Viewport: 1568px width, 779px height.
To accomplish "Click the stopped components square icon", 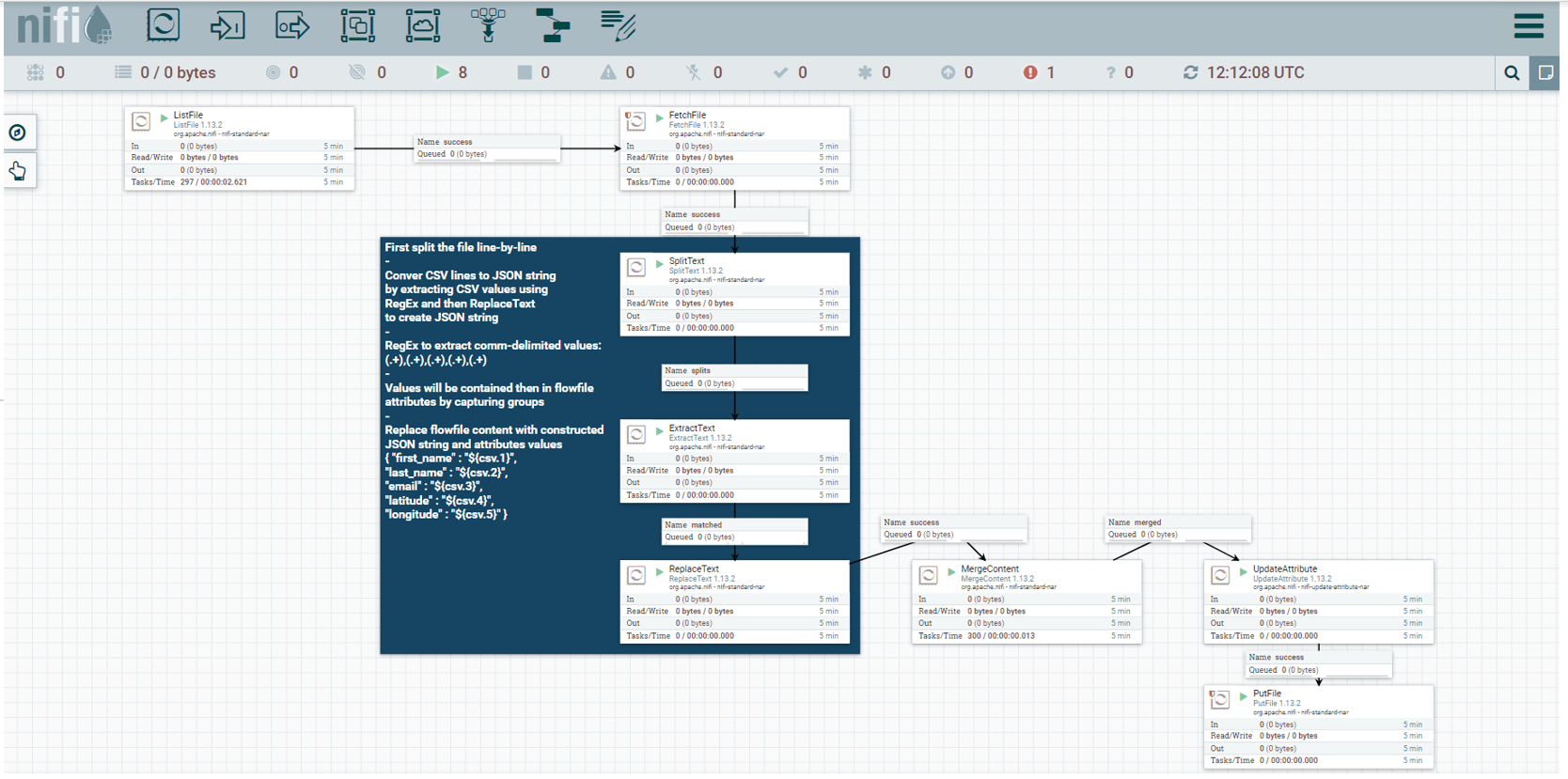I will (x=525, y=72).
